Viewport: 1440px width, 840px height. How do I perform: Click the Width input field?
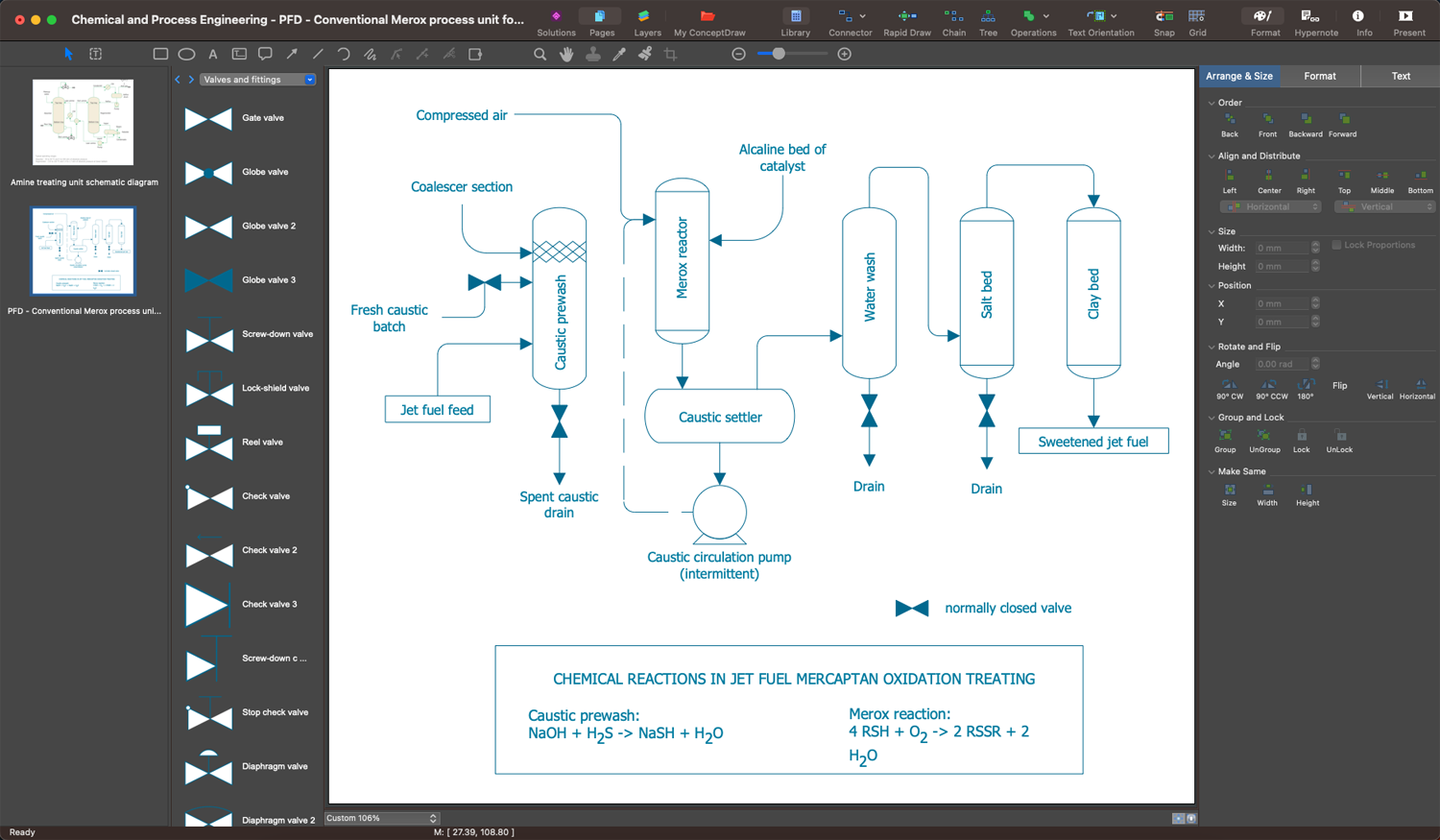tap(1282, 248)
